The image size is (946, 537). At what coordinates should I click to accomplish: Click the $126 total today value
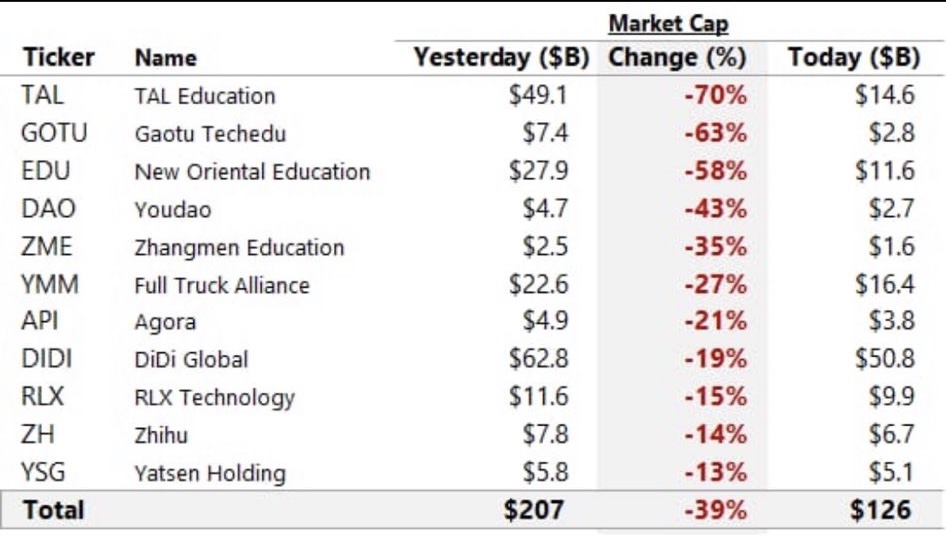881,510
